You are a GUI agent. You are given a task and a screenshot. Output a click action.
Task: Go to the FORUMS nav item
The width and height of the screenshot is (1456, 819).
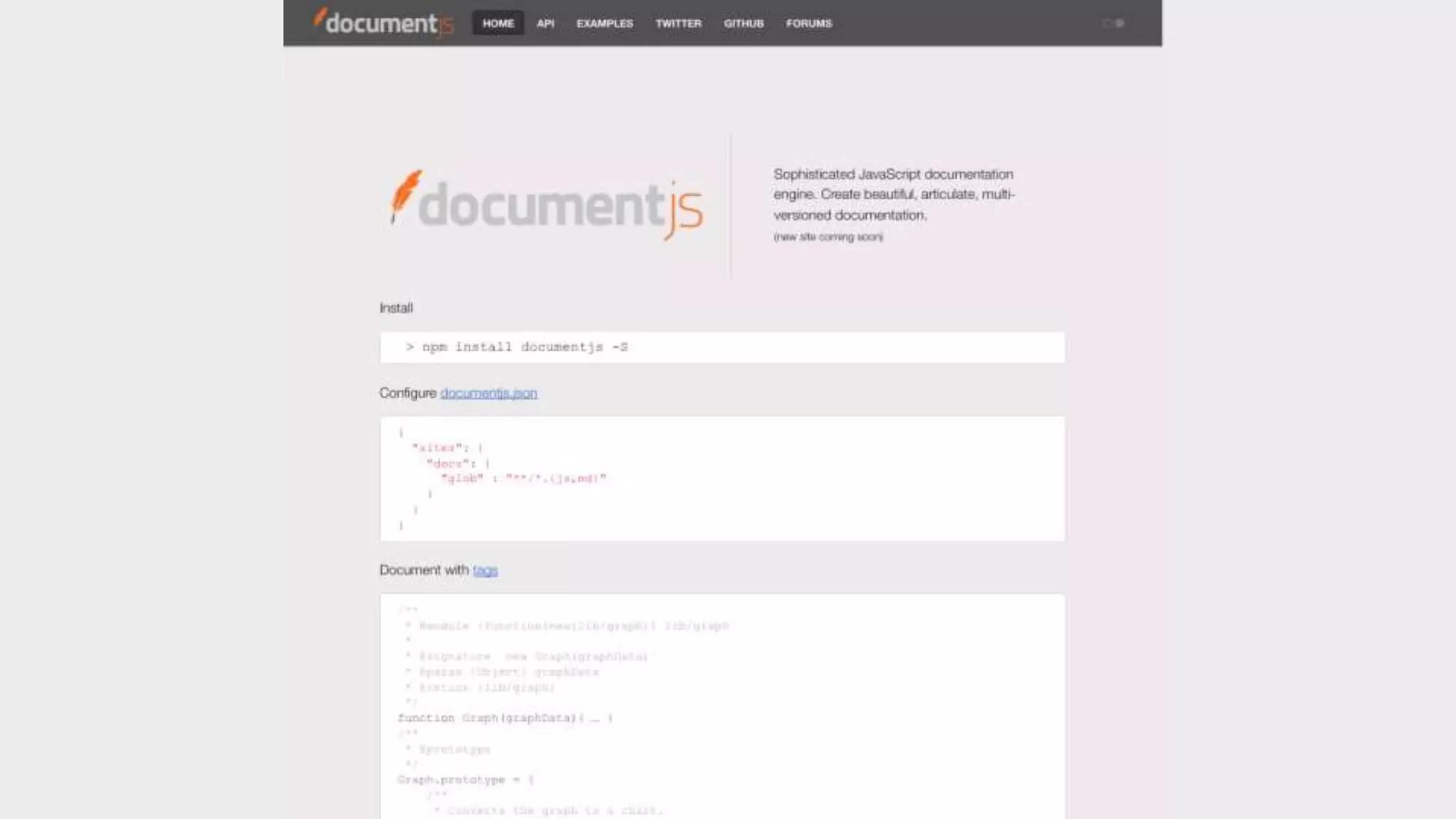click(x=808, y=23)
